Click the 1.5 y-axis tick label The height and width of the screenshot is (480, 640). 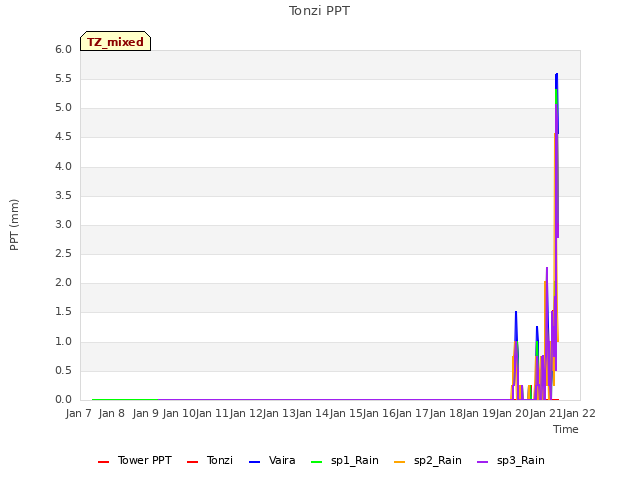(63, 312)
